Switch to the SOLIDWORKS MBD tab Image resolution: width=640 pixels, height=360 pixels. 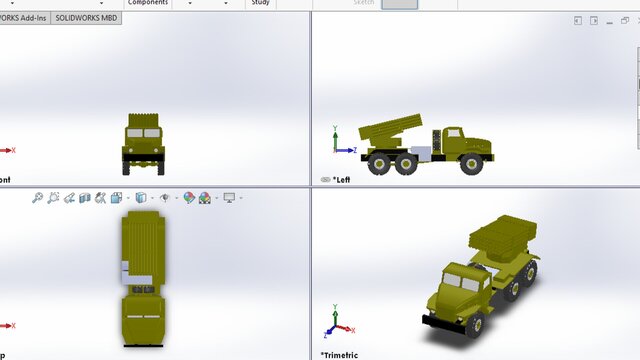(86, 18)
